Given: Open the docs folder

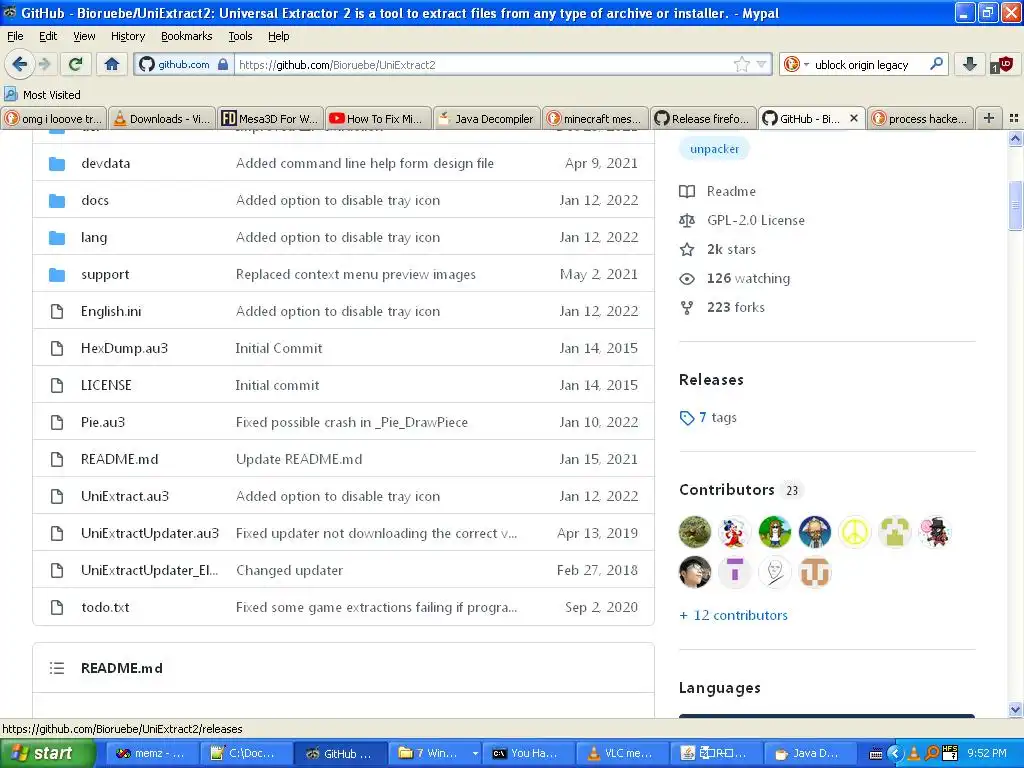Looking at the screenshot, I should coord(95,200).
